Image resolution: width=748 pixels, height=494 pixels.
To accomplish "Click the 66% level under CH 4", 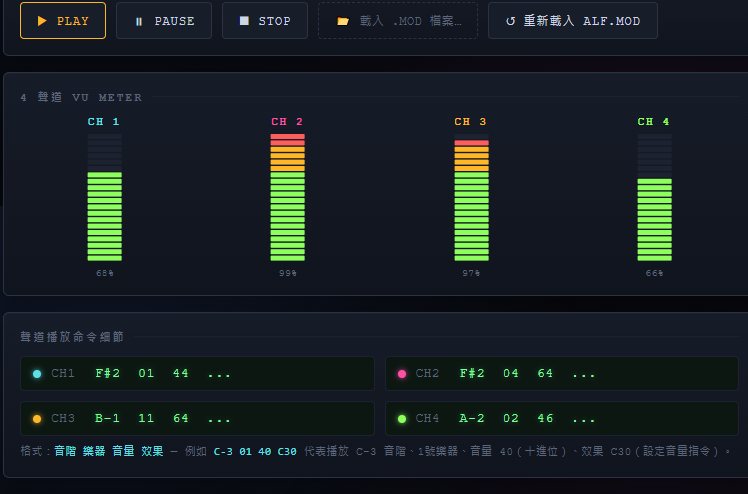I will (654, 273).
